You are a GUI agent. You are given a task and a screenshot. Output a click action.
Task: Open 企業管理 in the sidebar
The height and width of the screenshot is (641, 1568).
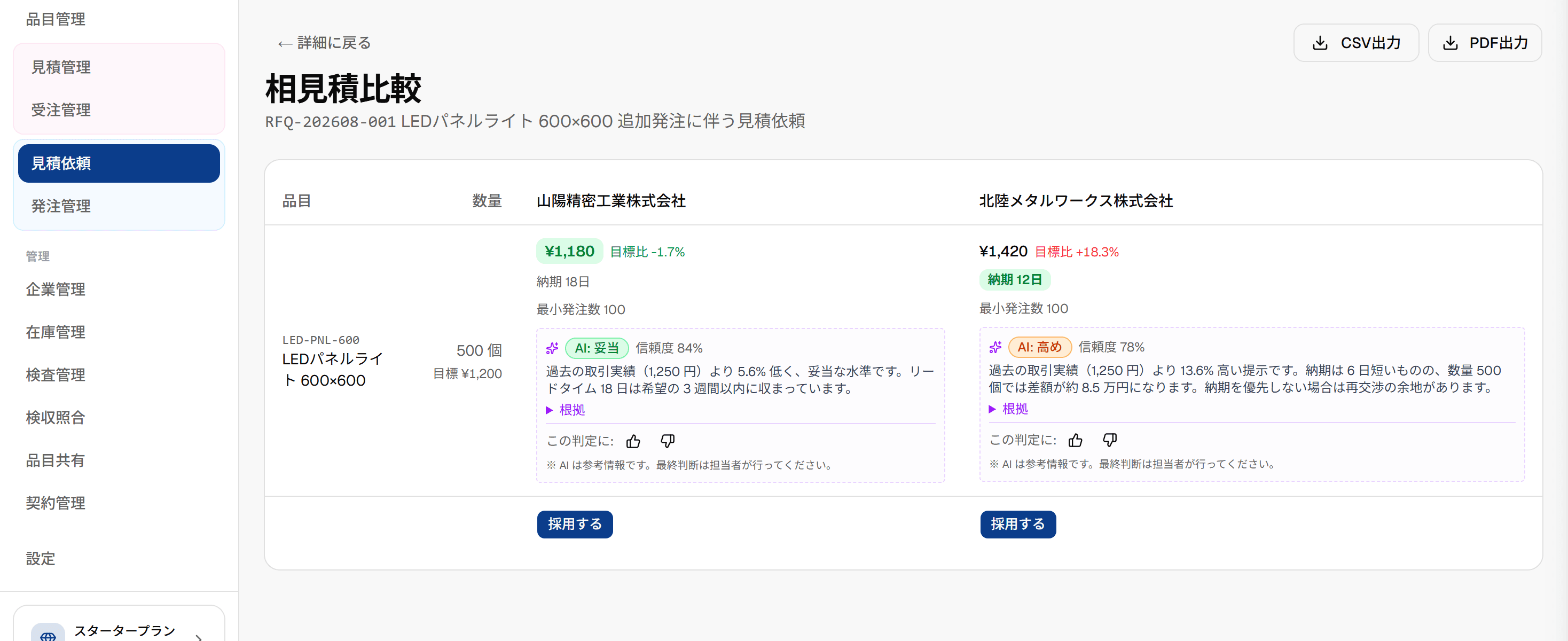(x=56, y=289)
